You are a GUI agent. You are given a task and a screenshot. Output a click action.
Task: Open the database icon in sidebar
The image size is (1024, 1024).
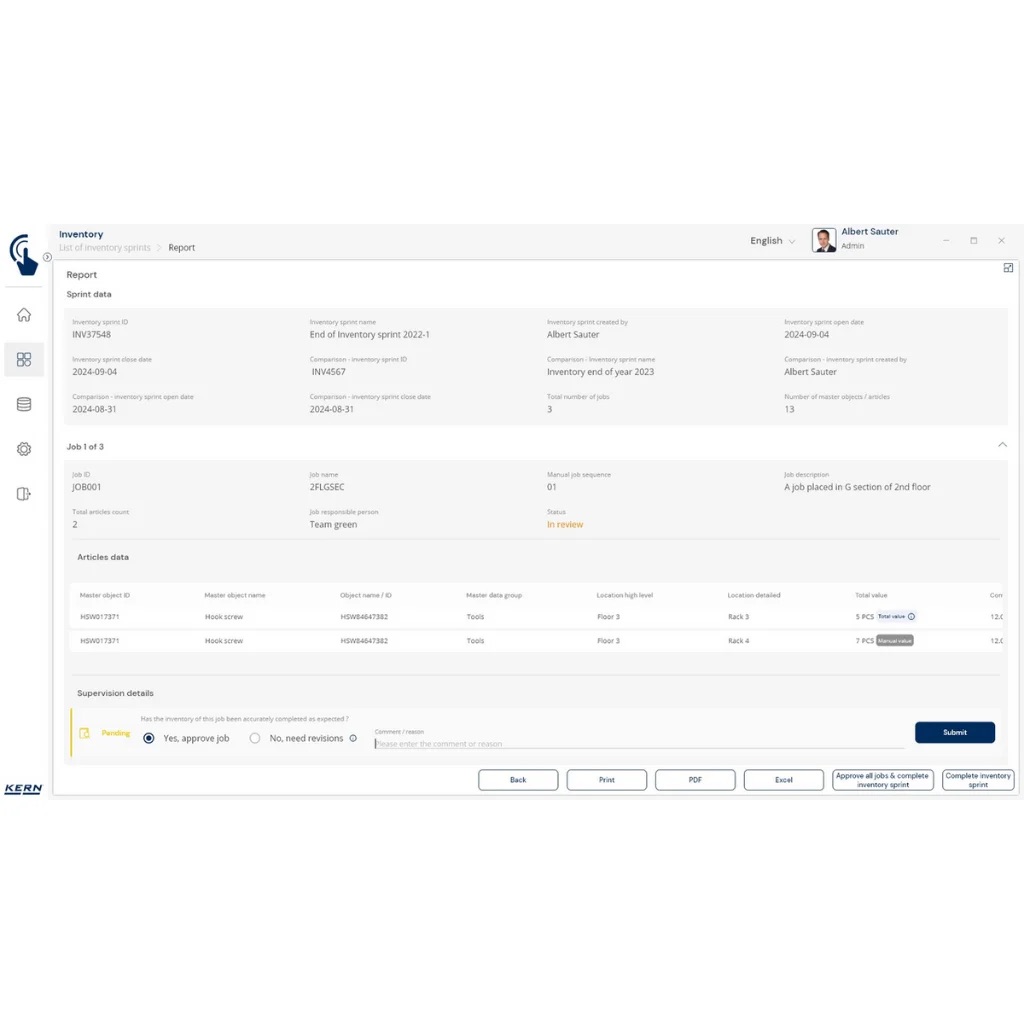tap(24, 405)
